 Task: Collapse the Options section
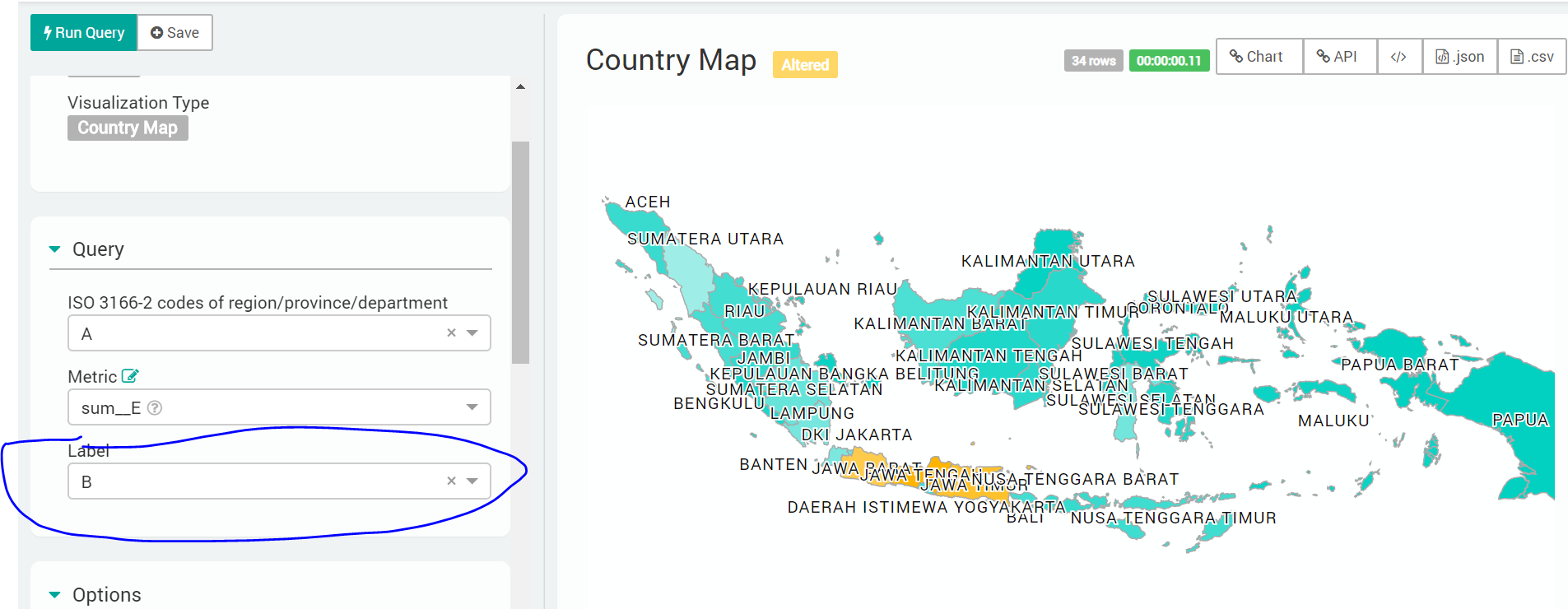55,595
